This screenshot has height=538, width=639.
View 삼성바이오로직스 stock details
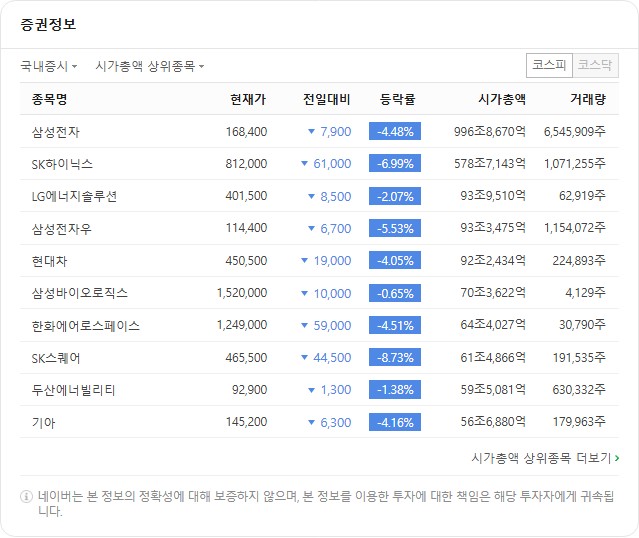point(80,293)
